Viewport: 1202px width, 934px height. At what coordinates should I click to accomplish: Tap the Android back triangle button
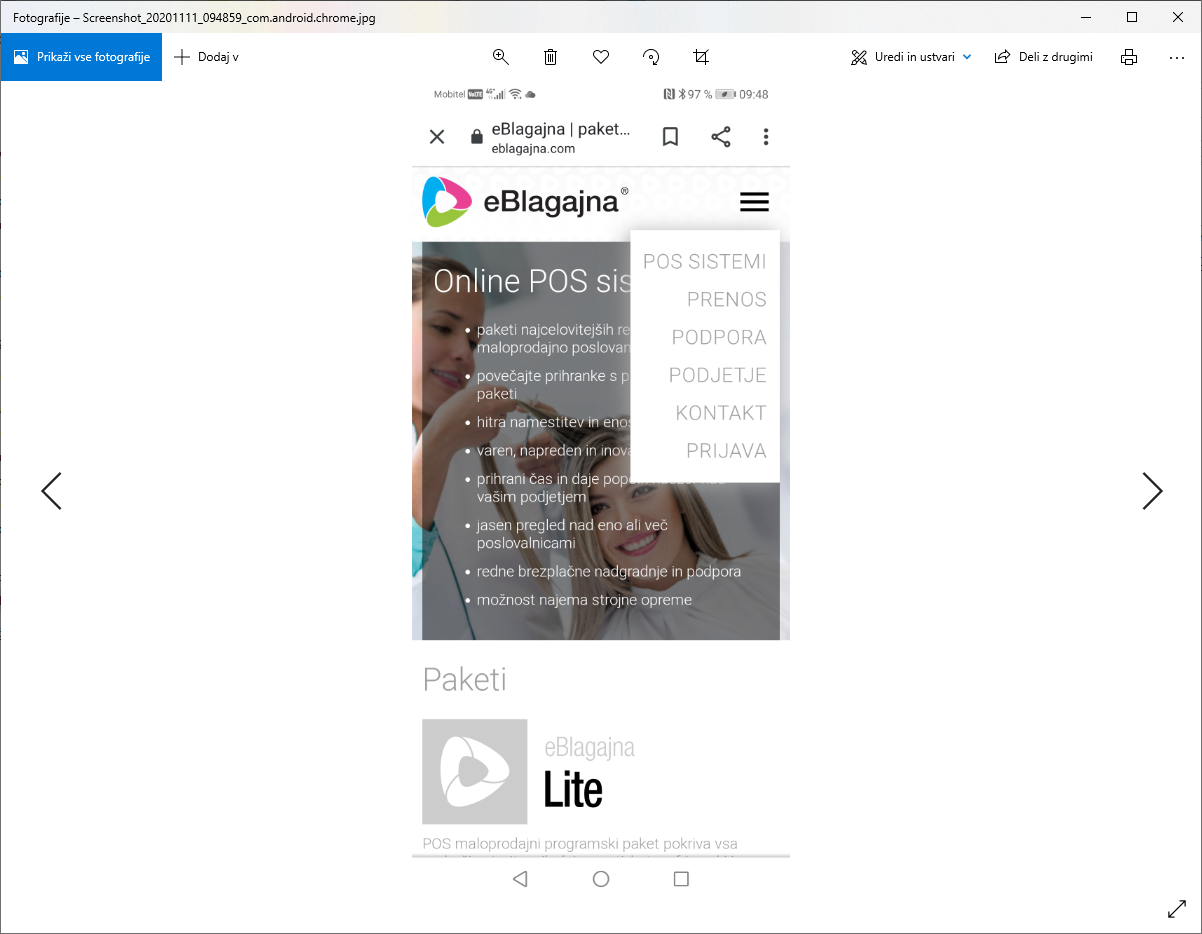click(519, 879)
